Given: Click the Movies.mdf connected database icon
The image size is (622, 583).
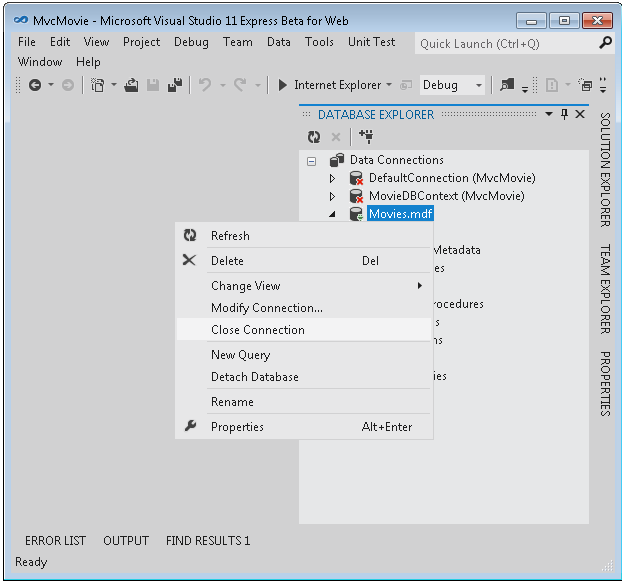Looking at the screenshot, I should point(356,214).
